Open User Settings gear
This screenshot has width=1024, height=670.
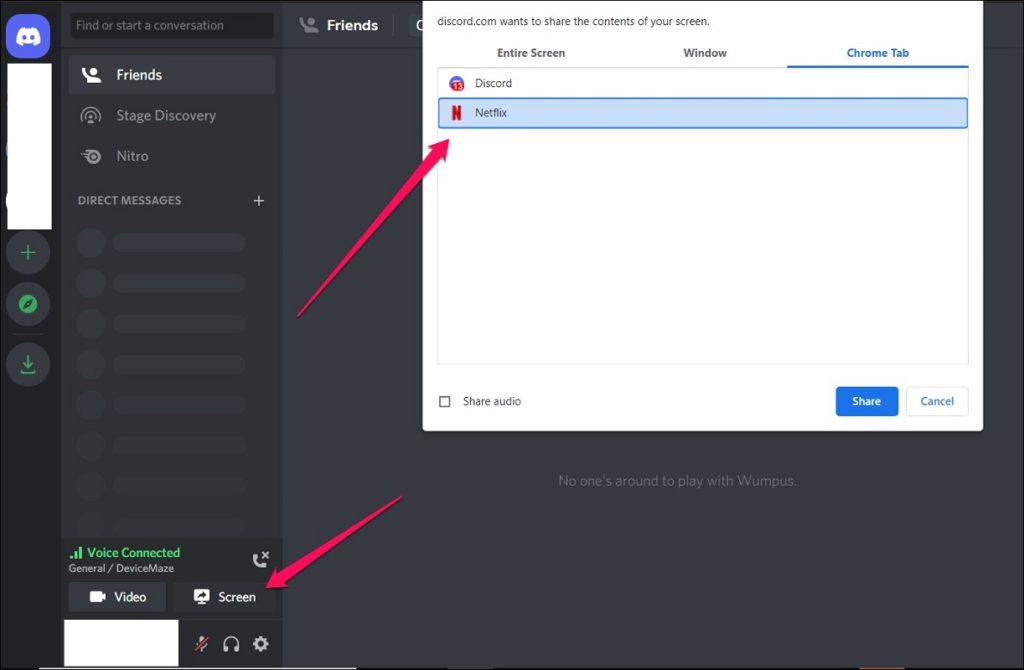click(261, 644)
